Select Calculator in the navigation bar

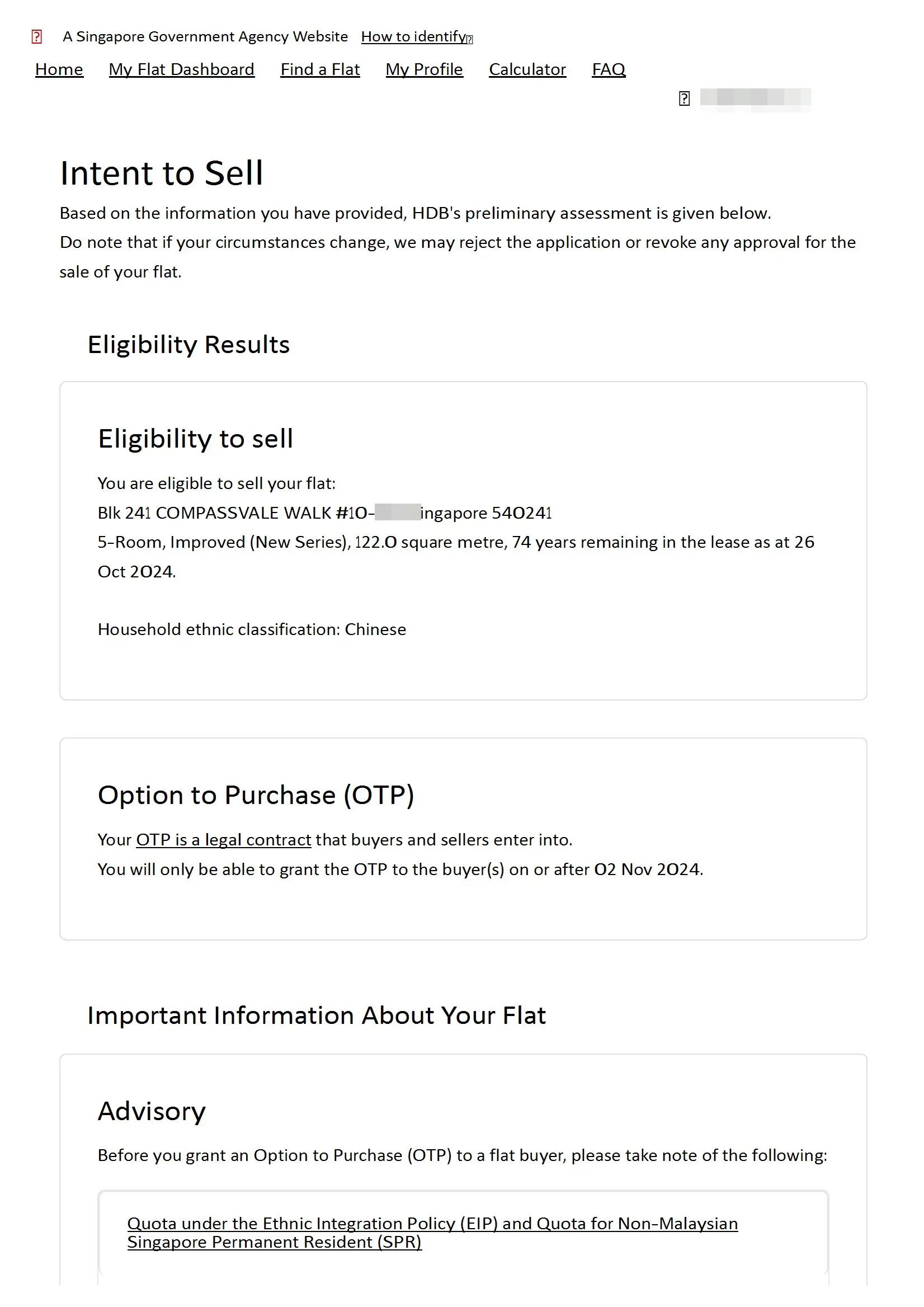click(x=527, y=69)
